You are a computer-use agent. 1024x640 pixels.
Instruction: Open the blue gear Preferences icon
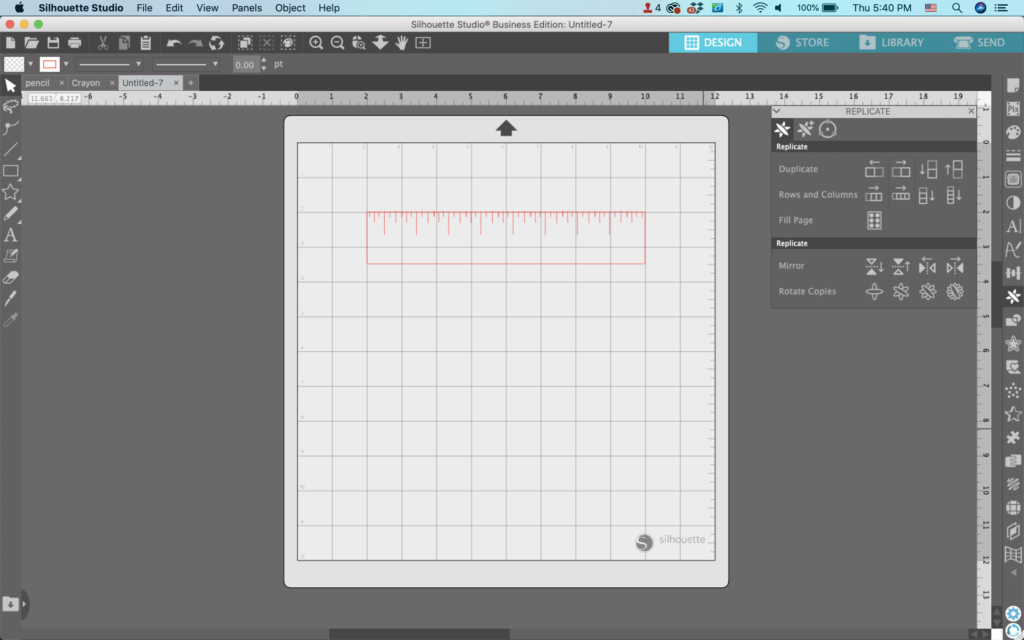tap(1013, 614)
